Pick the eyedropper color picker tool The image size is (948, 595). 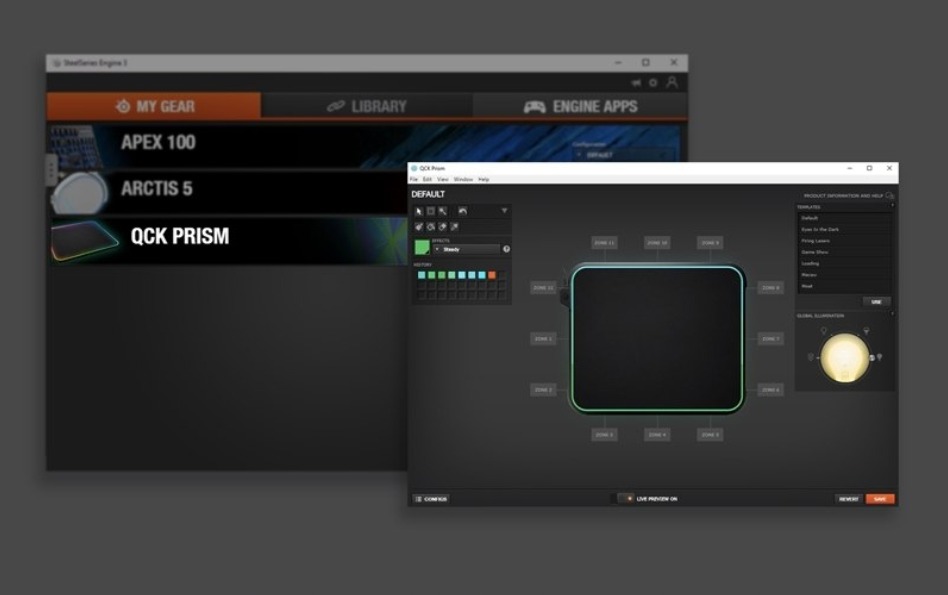pyautogui.click(x=454, y=227)
